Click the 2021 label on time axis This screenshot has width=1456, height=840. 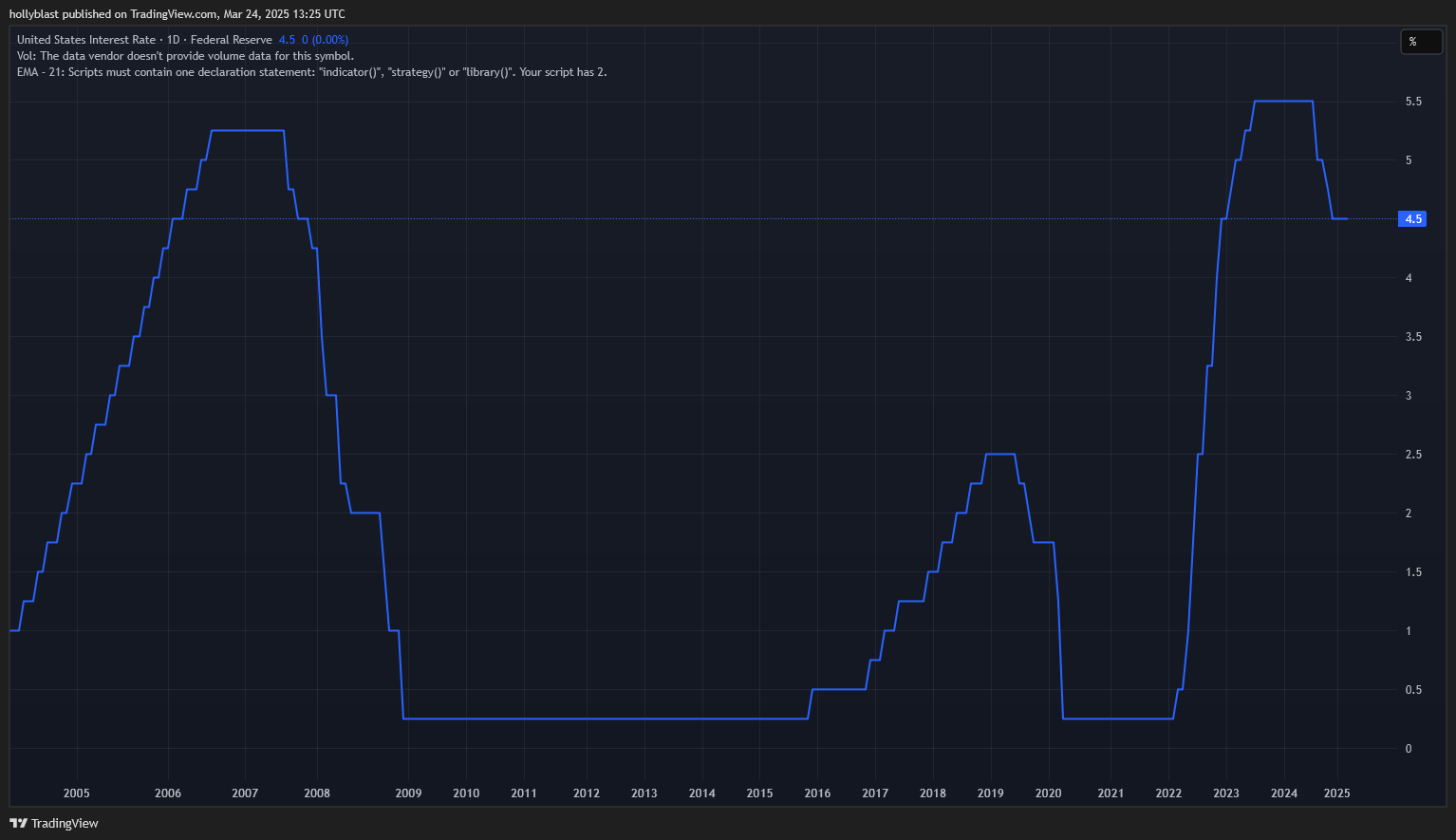1111,793
